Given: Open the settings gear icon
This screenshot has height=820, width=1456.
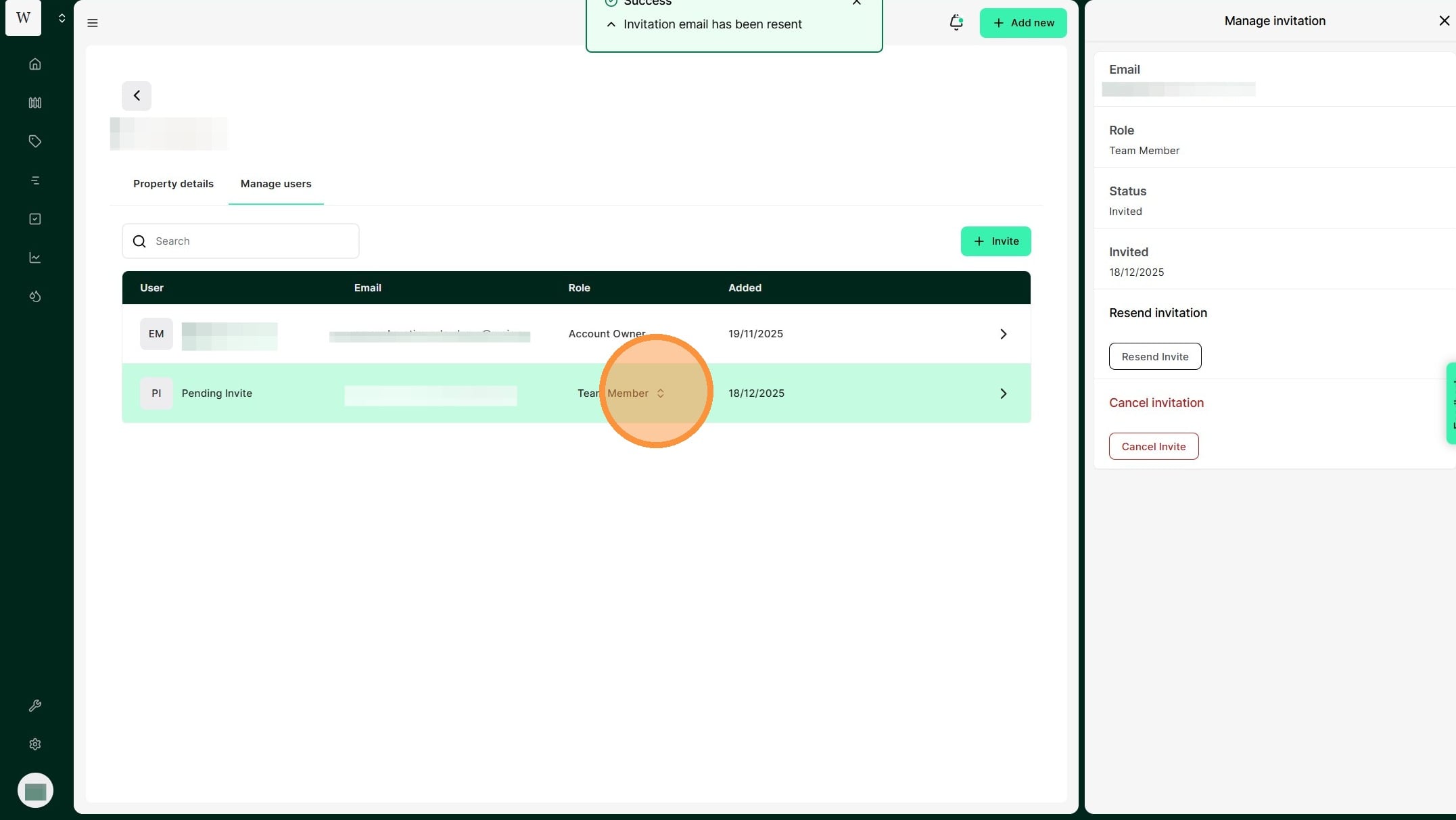Looking at the screenshot, I should [35, 744].
